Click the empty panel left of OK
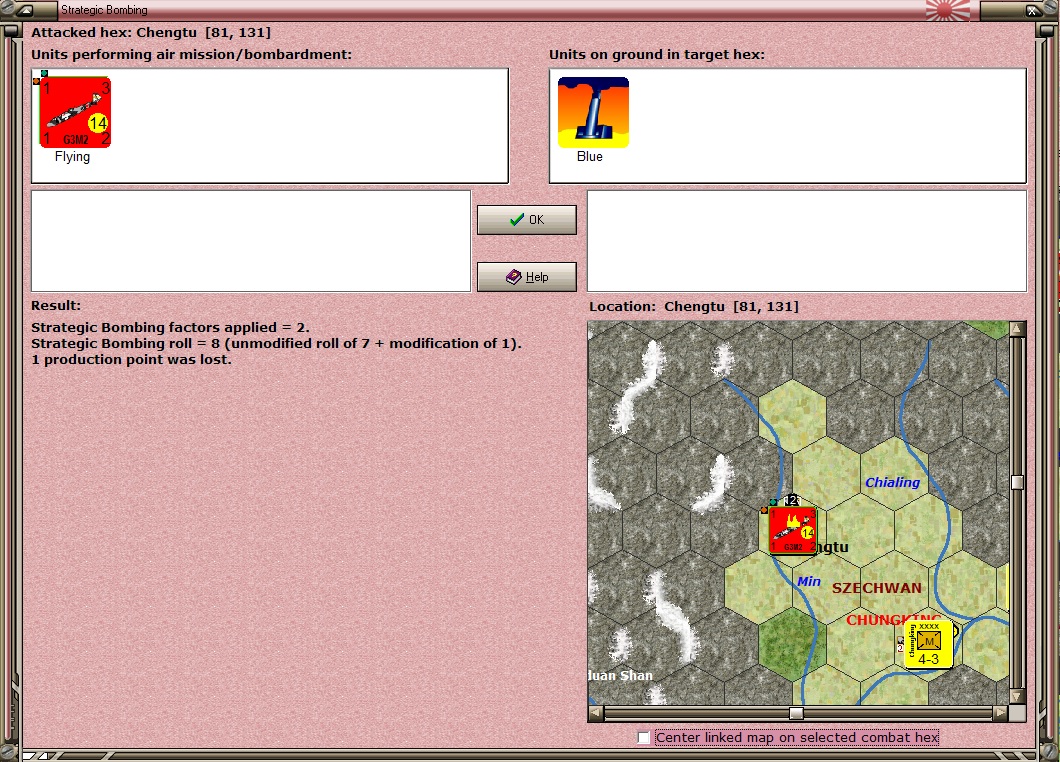The width and height of the screenshot is (1060, 762). 251,241
